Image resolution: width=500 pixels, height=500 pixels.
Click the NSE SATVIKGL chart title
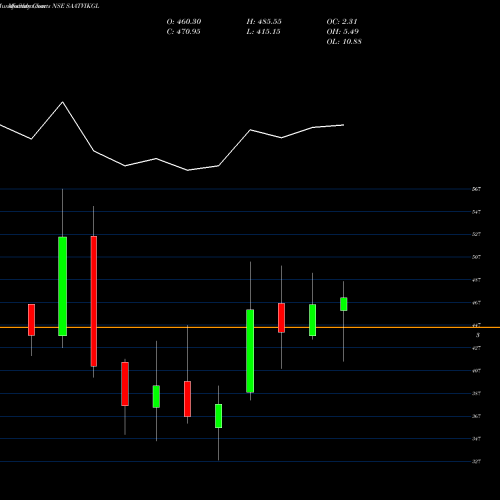(76, 6)
